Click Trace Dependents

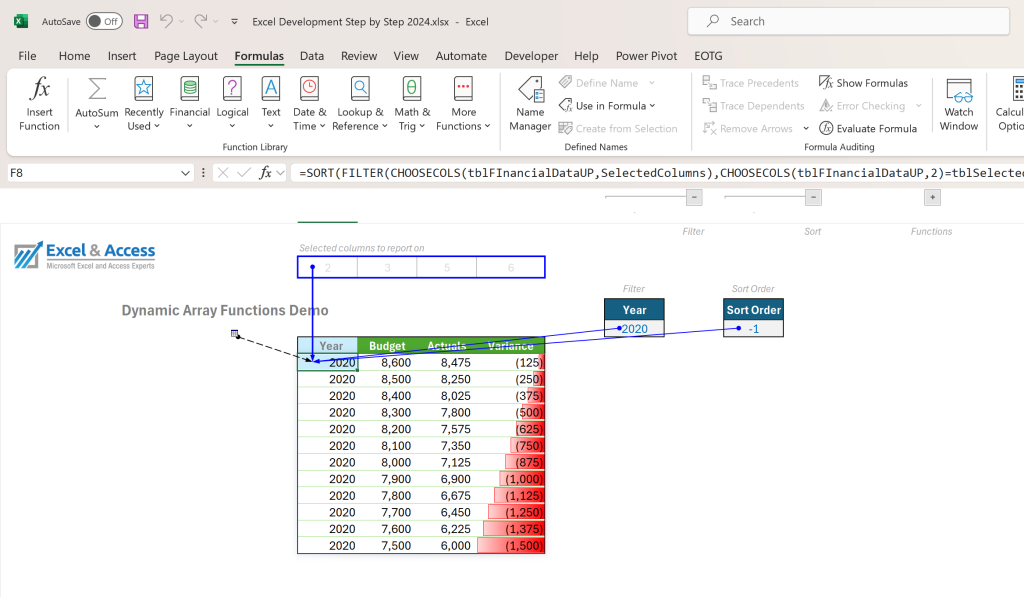(753, 106)
